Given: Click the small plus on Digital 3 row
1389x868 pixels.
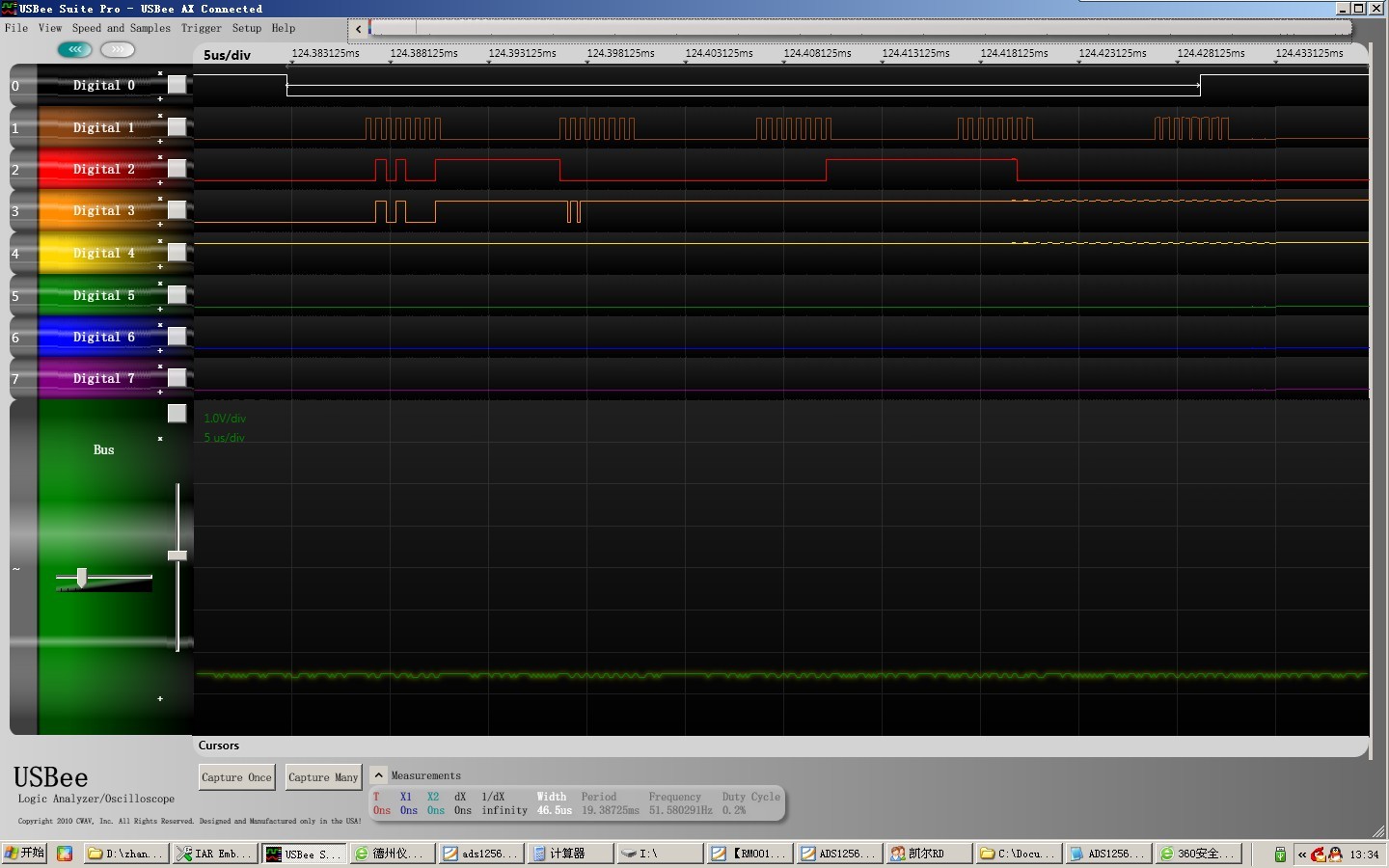Looking at the screenshot, I should coord(160,224).
